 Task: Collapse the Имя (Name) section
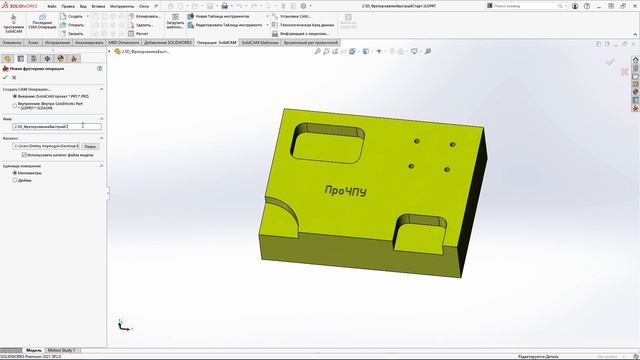click(x=102, y=119)
